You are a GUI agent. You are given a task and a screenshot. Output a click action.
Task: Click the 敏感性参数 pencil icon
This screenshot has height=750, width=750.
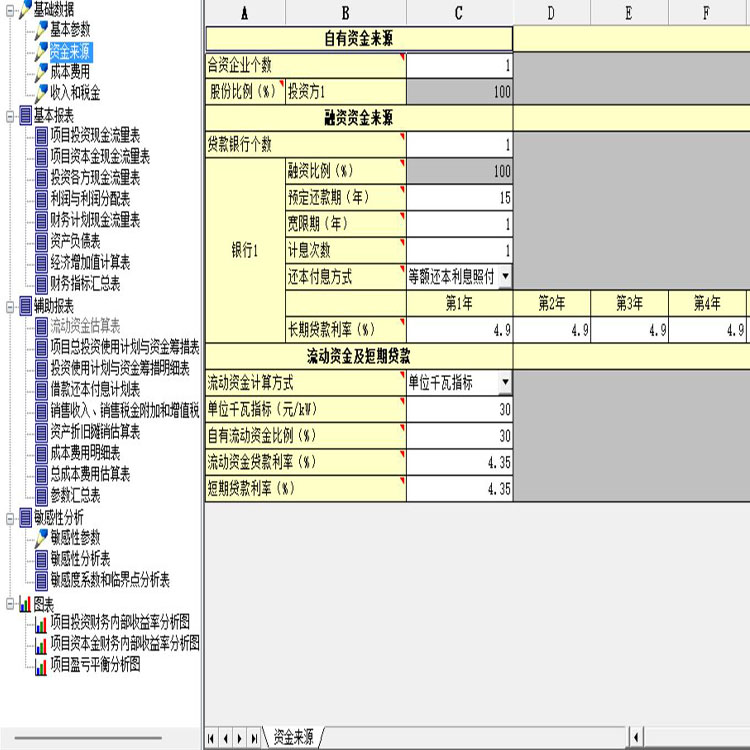42,538
